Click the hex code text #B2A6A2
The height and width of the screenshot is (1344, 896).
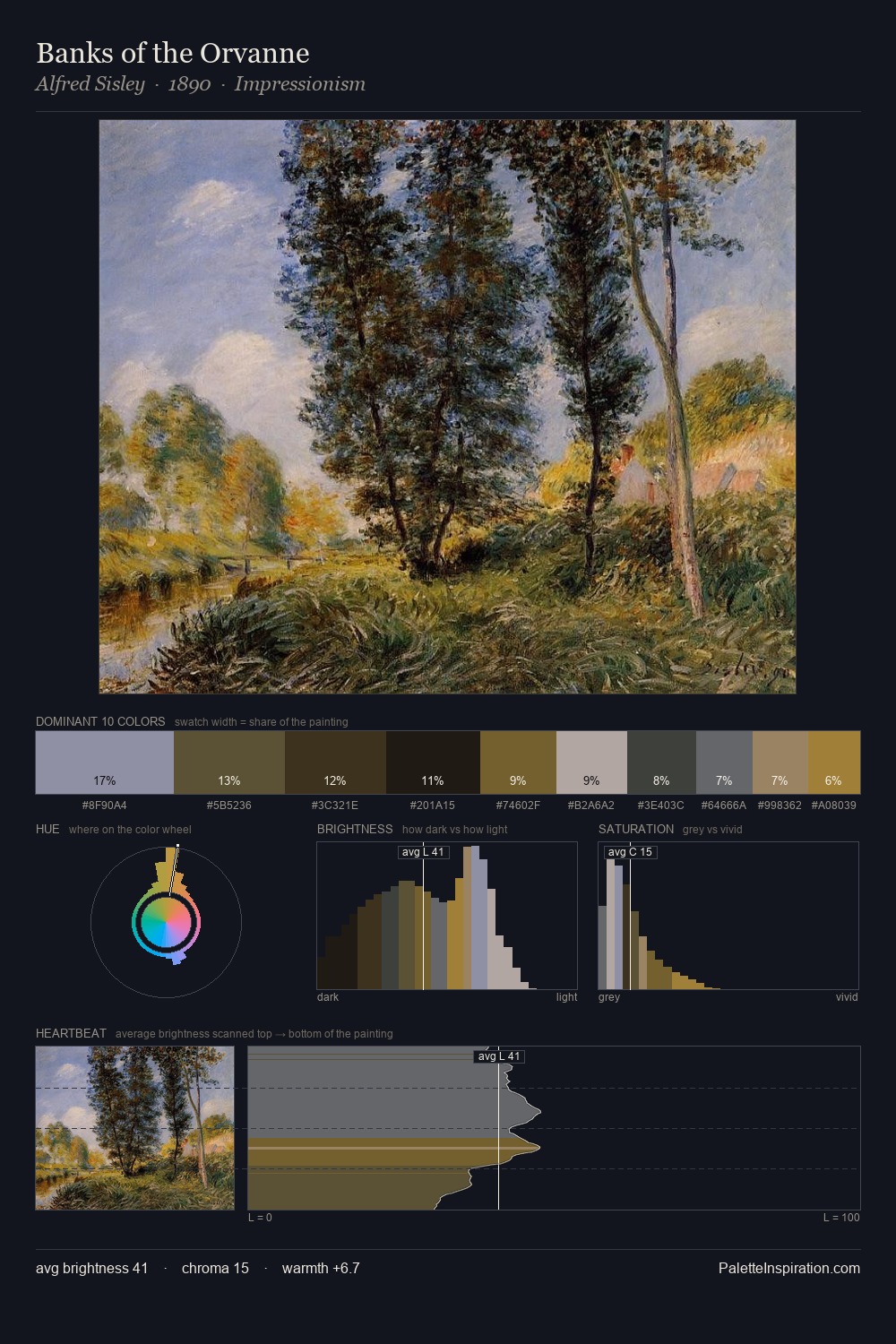(591, 806)
